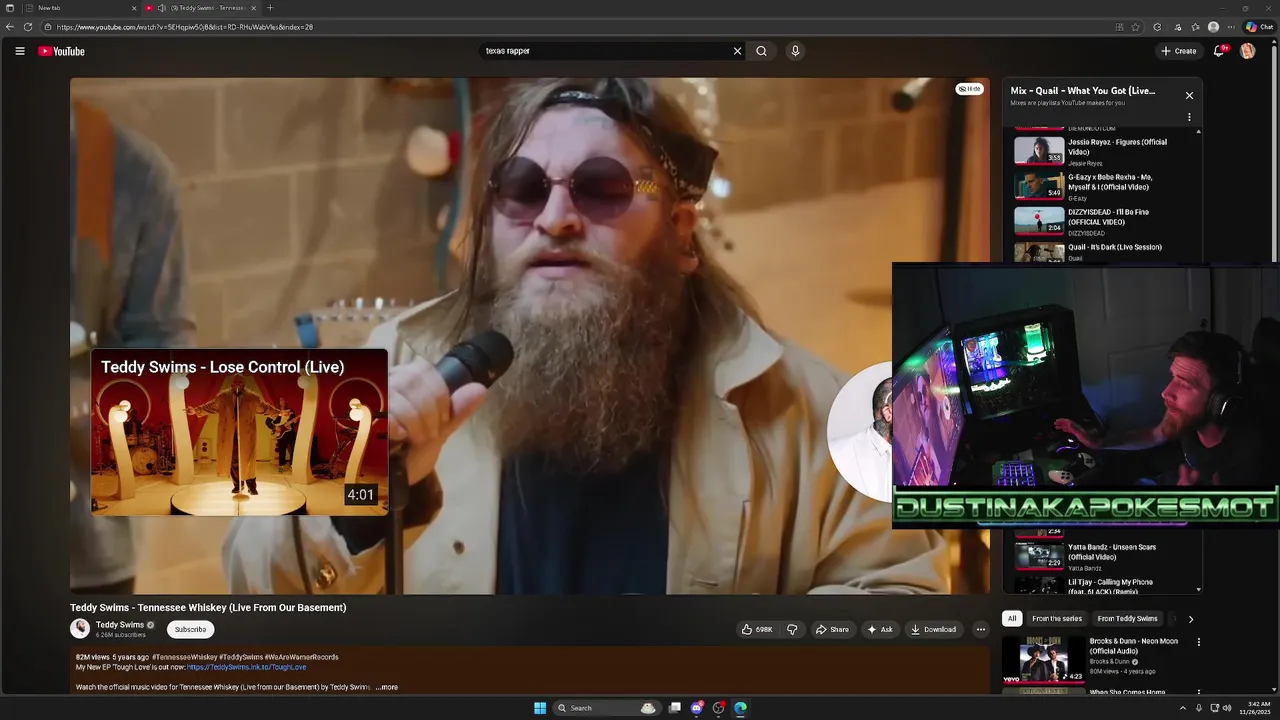1280x720 pixels.
Task: Open the taskbar volume control
Action: click(x=1227, y=708)
